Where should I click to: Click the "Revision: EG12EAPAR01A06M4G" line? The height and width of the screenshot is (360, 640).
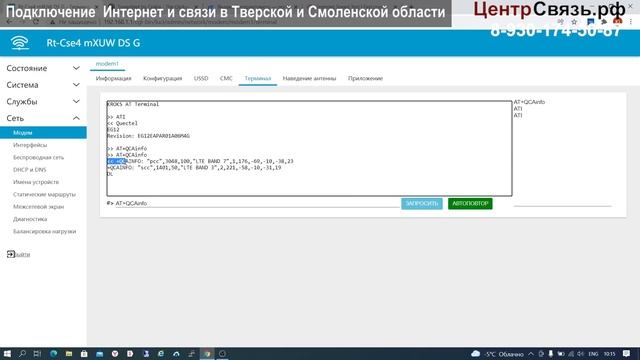click(x=149, y=136)
